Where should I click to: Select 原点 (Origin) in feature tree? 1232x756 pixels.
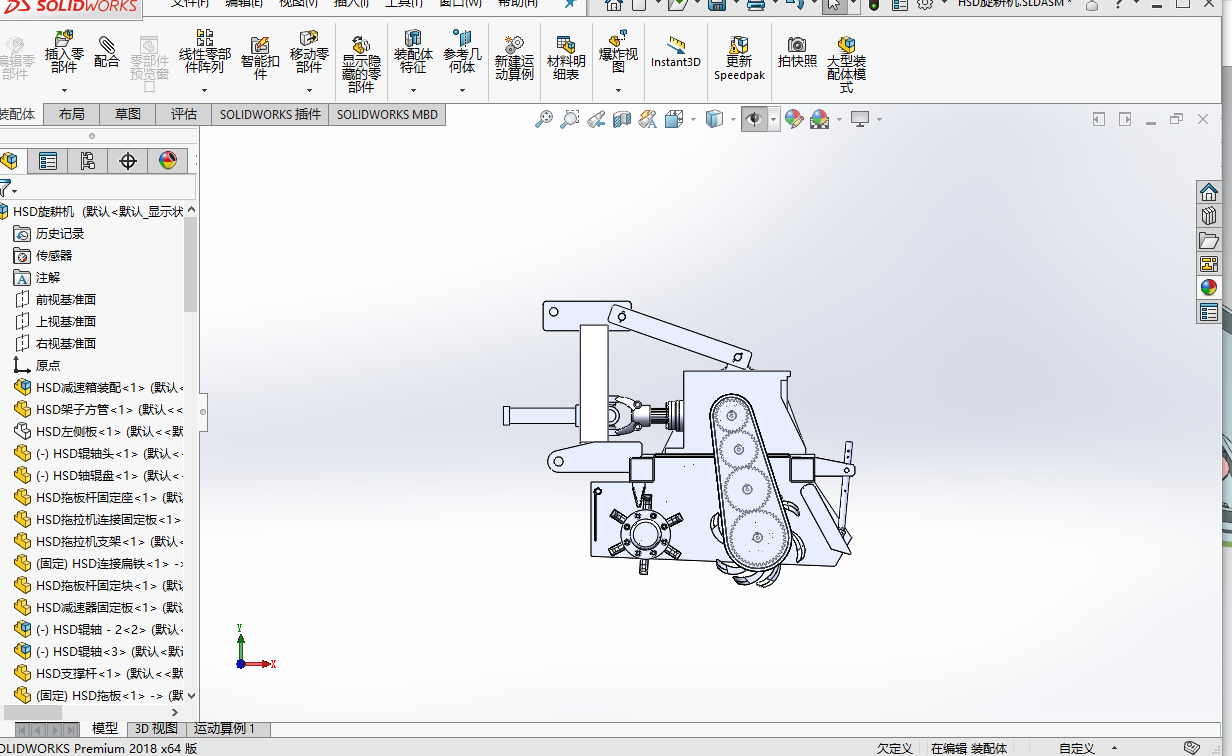[x=38, y=366]
